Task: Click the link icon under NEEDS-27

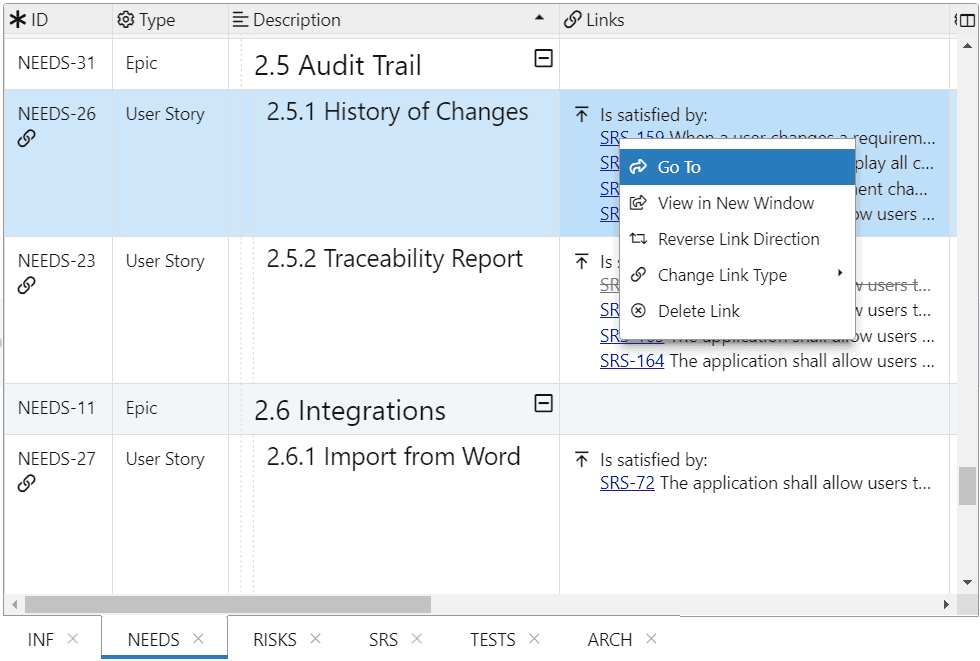Action: (27, 484)
